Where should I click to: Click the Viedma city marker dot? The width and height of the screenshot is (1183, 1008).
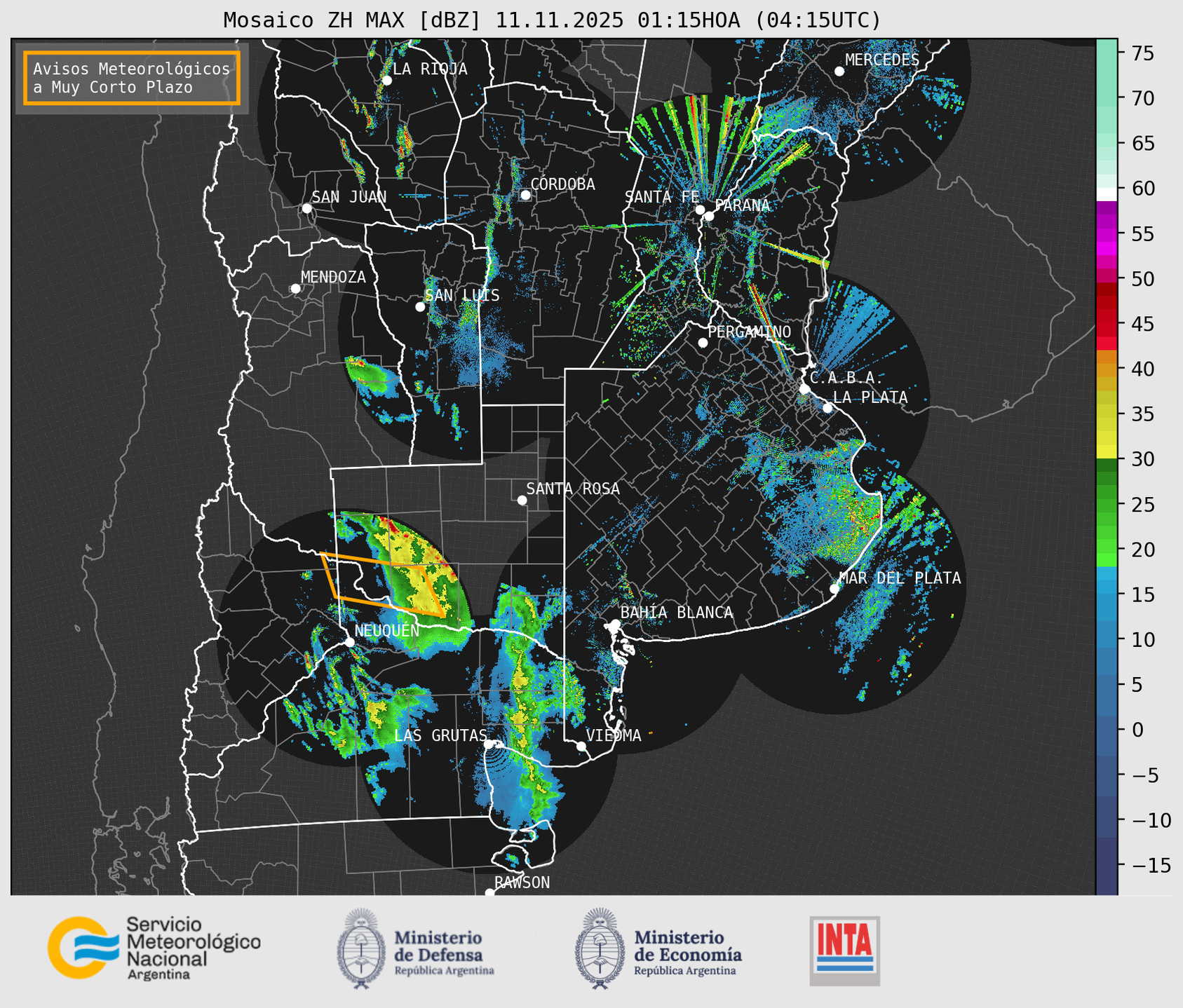point(581,747)
